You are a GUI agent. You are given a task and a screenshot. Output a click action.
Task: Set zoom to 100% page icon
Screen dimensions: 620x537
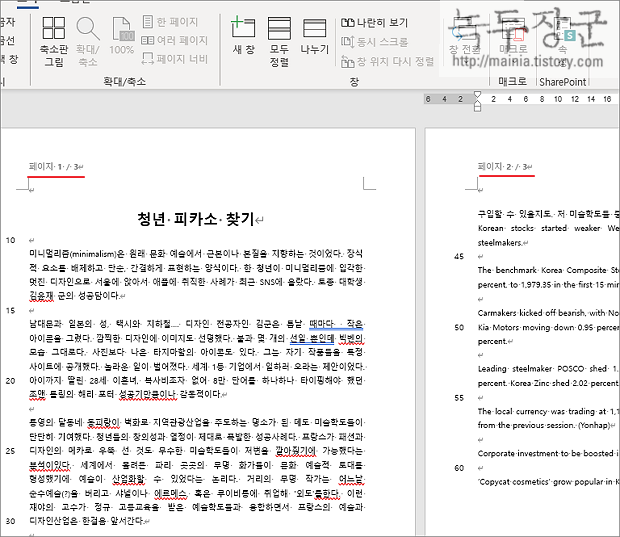click(122, 36)
